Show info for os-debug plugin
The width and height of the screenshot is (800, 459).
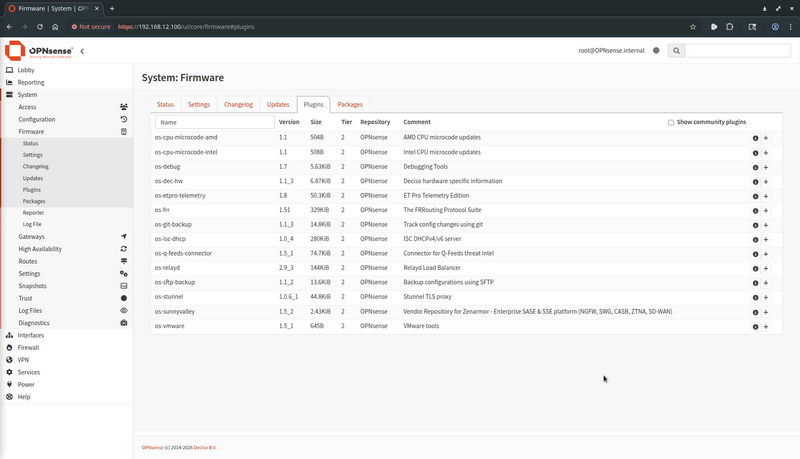[x=755, y=167]
